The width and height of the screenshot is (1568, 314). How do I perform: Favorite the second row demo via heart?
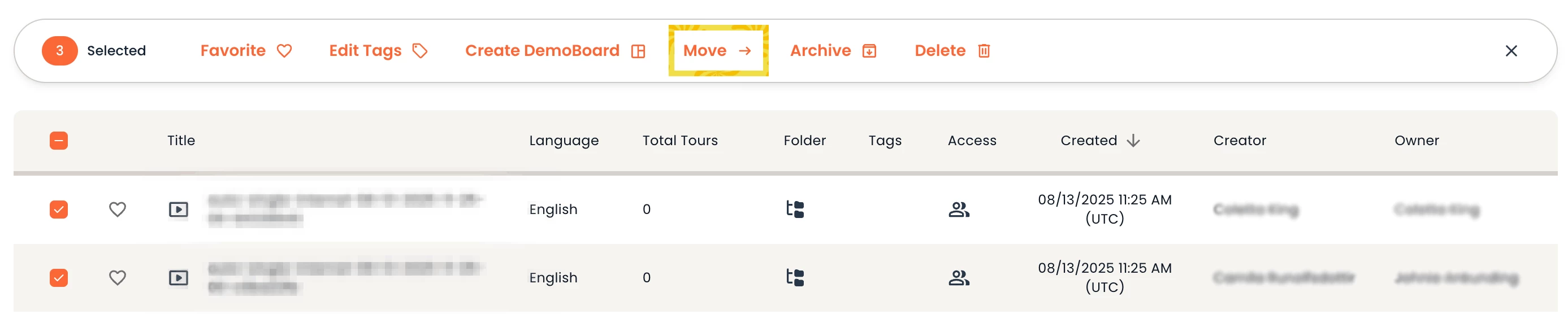118,277
